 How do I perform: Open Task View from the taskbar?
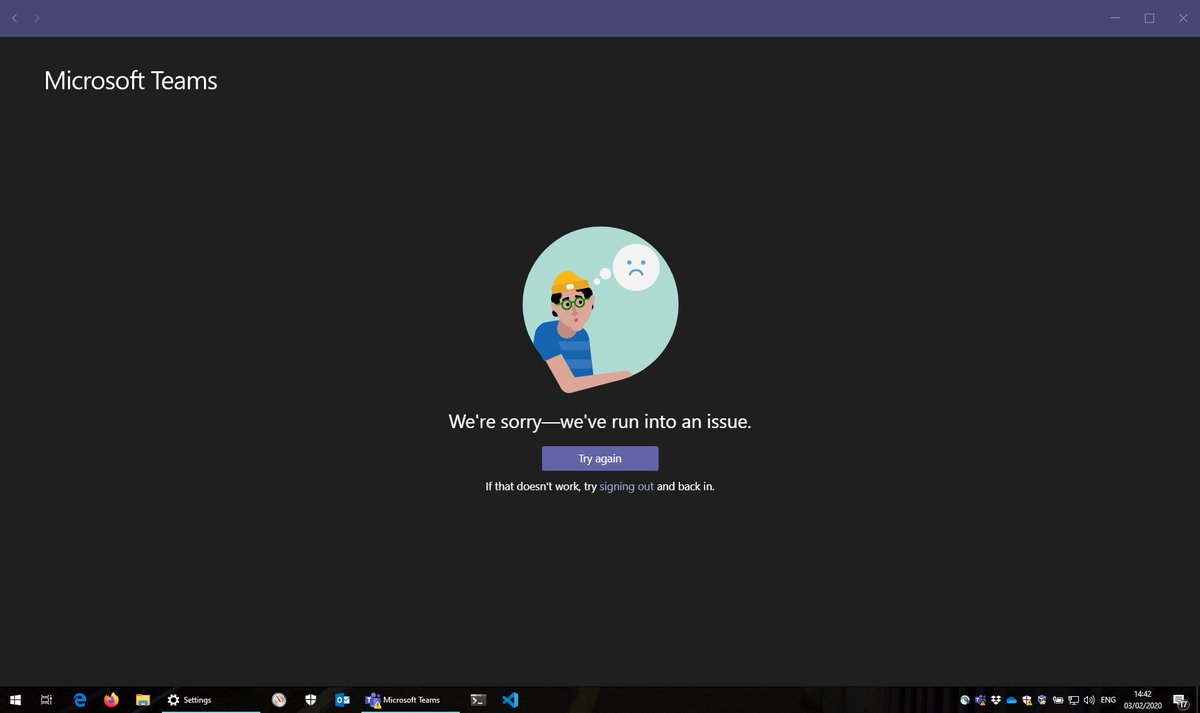46,700
